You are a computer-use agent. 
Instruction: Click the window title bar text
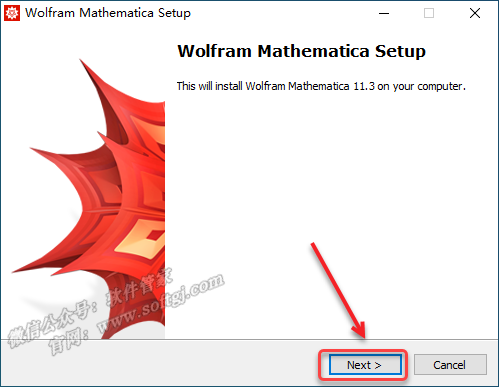point(108,13)
